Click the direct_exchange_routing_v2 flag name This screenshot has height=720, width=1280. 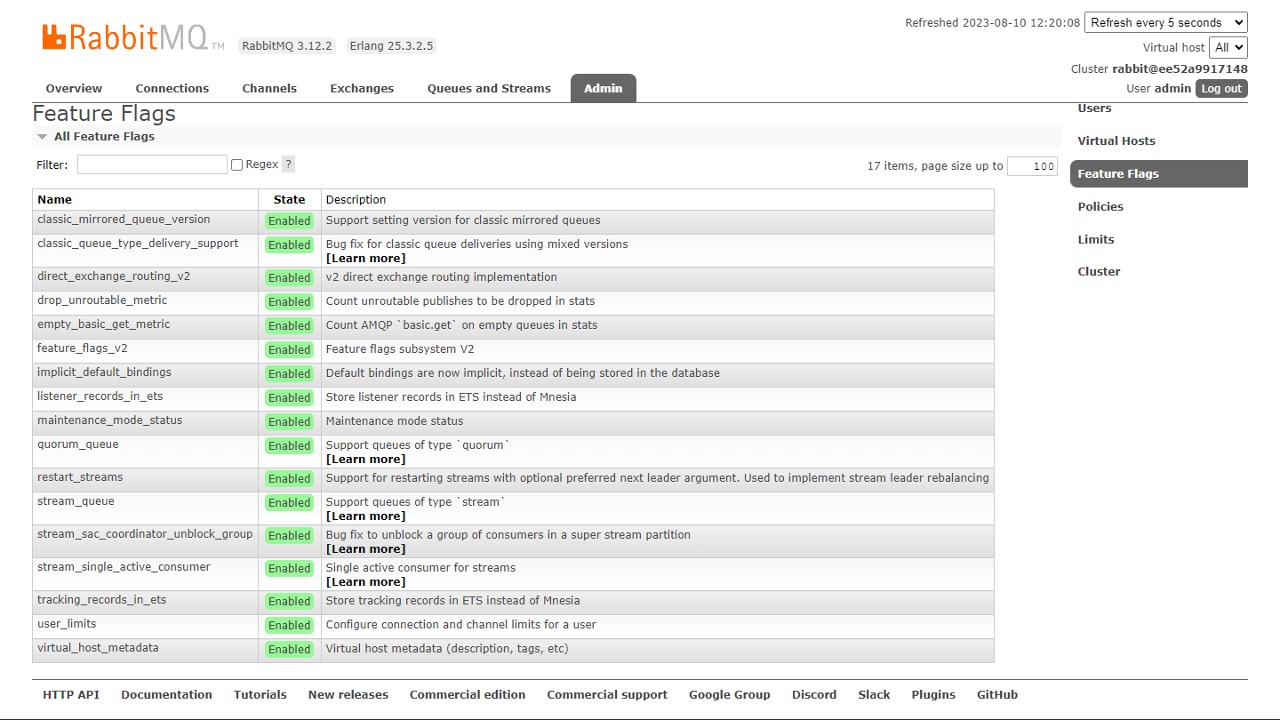tap(114, 277)
